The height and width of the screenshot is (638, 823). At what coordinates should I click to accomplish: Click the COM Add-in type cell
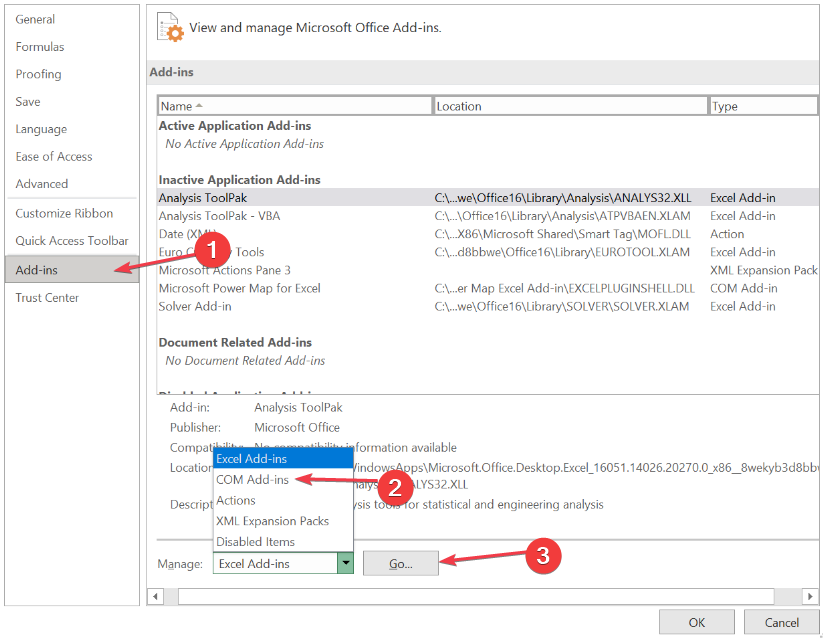coord(744,288)
